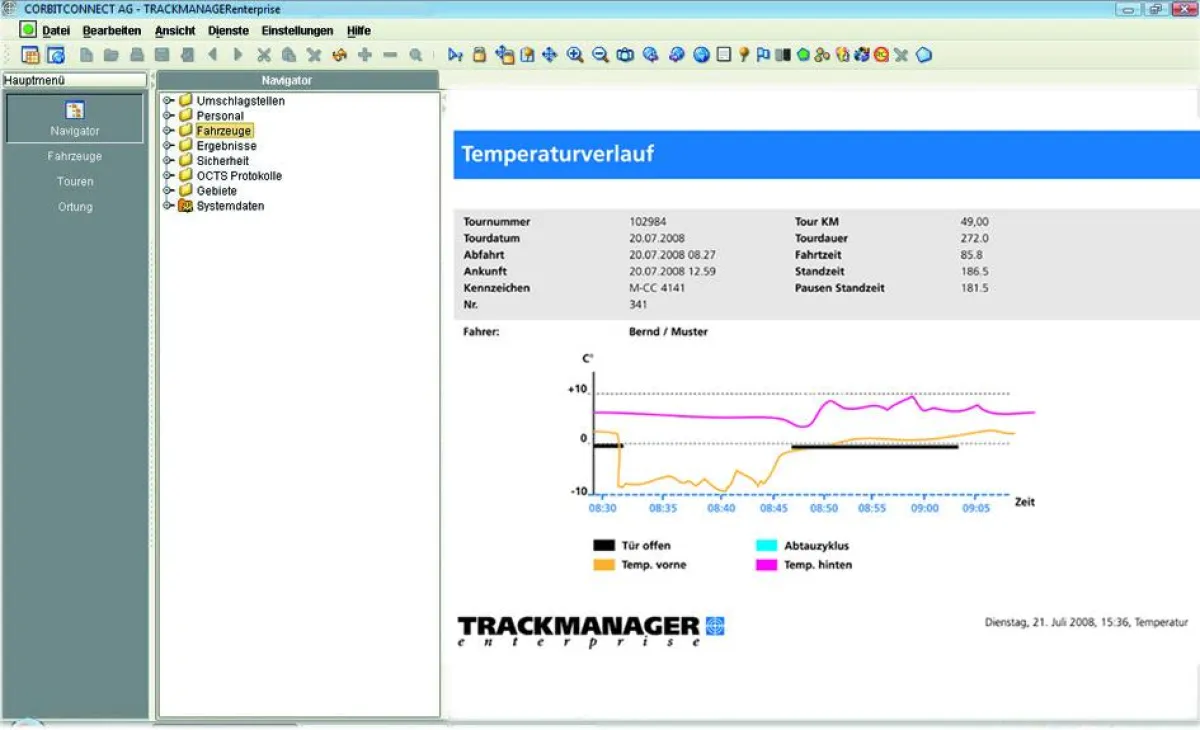Click the calendar table icon in toolbar
The height and width of the screenshot is (730, 1200).
[30, 55]
